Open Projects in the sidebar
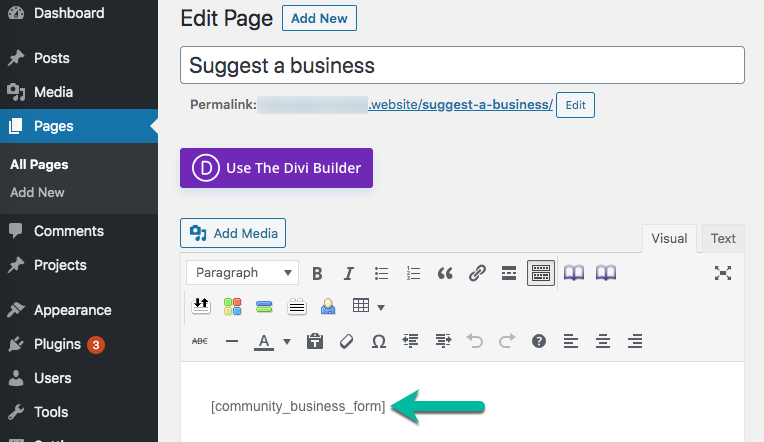Viewport: 764px width, 442px height. click(x=79, y=265)
